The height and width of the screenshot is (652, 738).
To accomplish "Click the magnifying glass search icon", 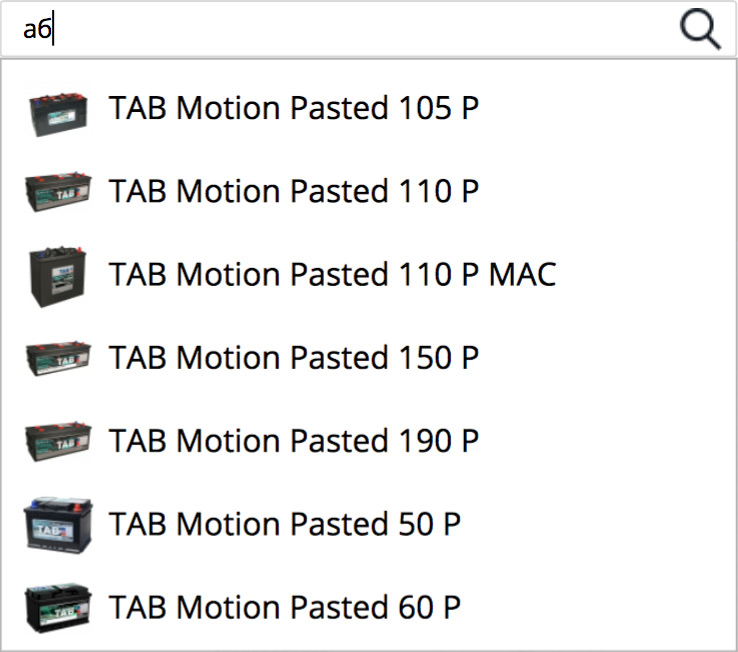I will (700, 29).
